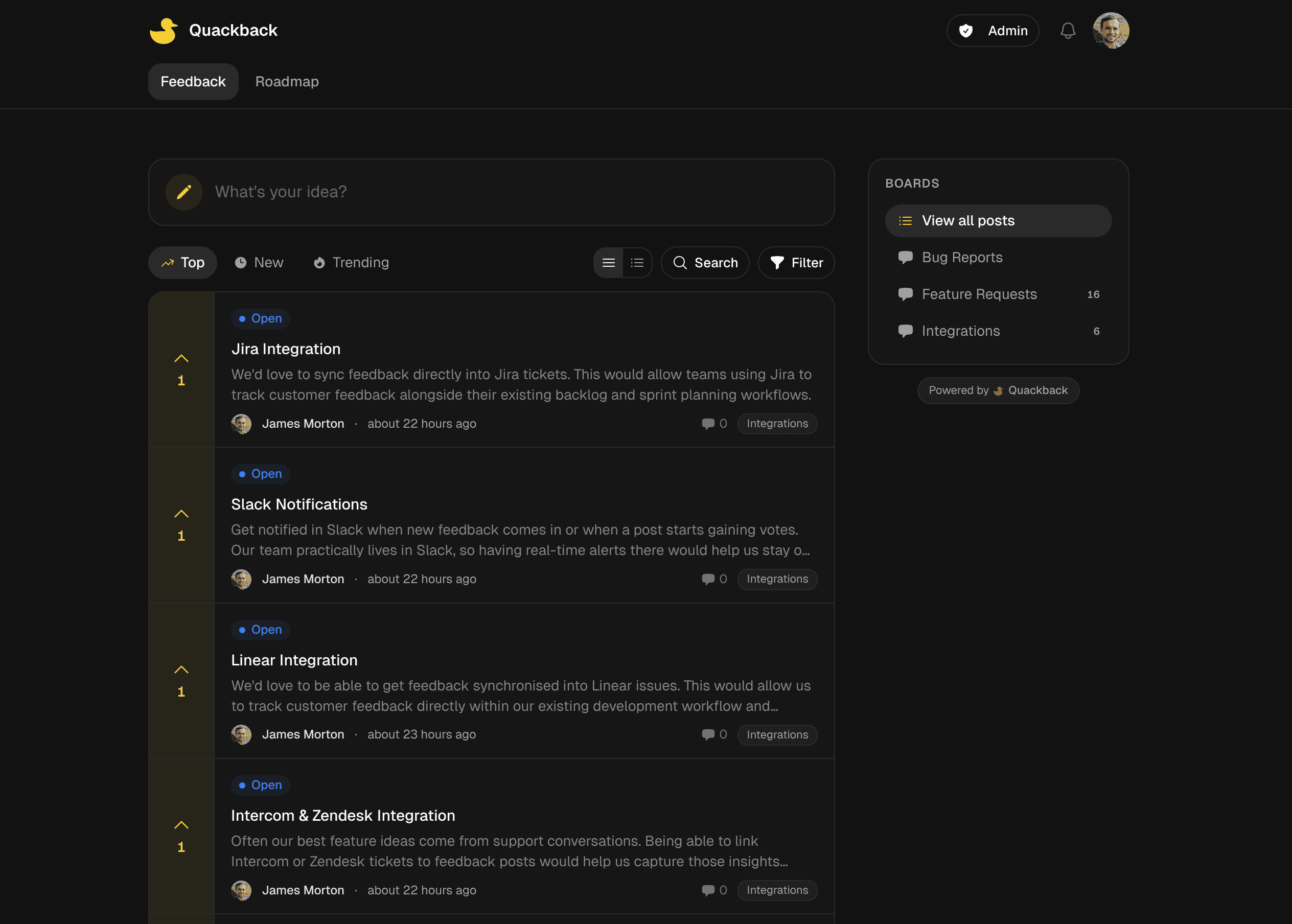This screenshot has height=924, width=1292.
Task: Toggle the detailed list view layout
Action: click(608, 262)
